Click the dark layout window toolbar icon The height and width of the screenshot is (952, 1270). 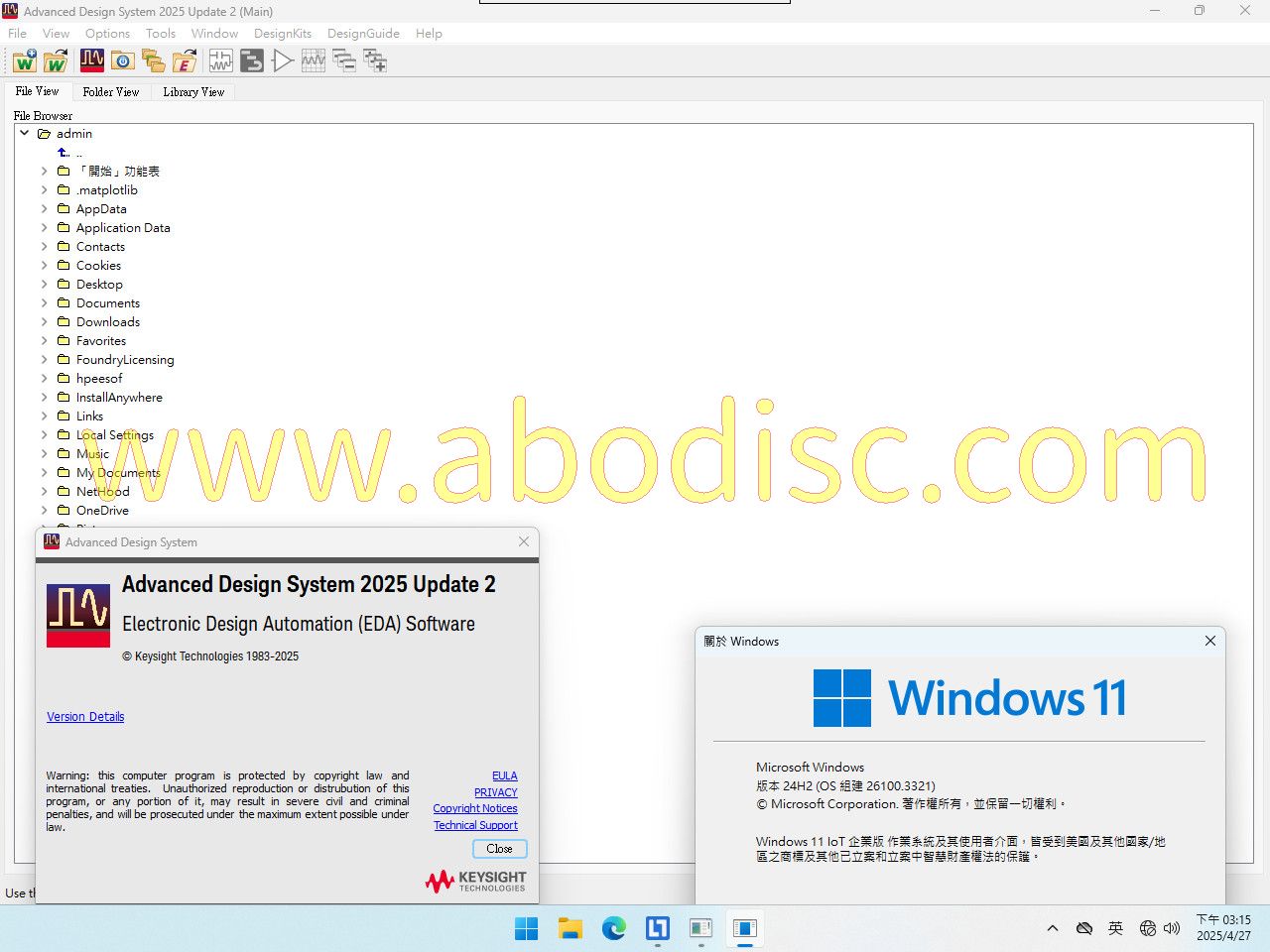252,61
